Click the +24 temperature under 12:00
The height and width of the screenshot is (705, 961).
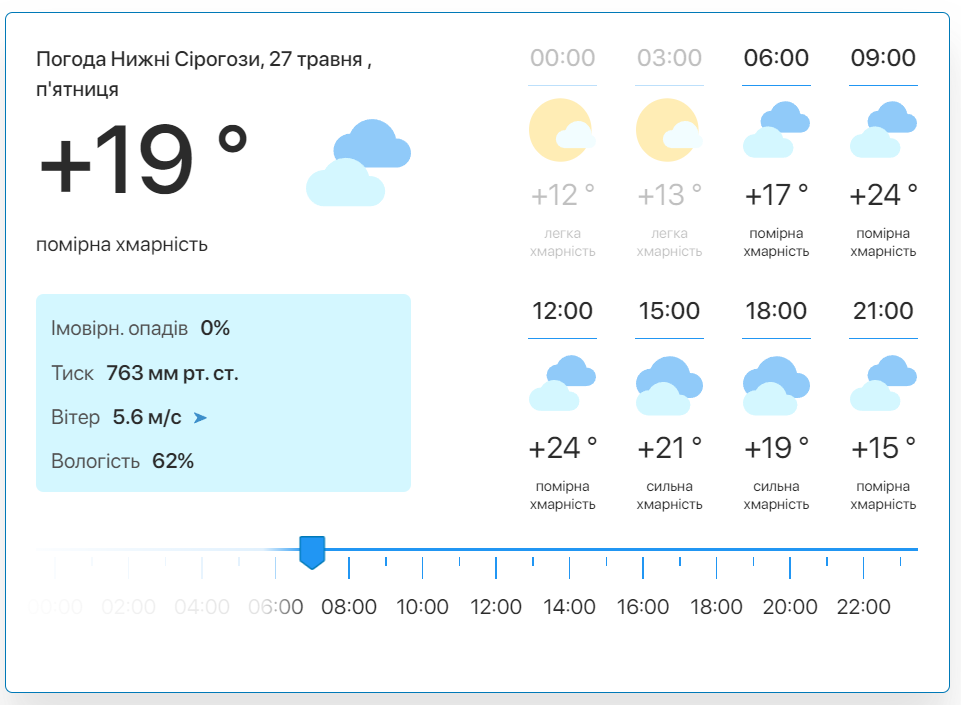click(x=563, y=448)
